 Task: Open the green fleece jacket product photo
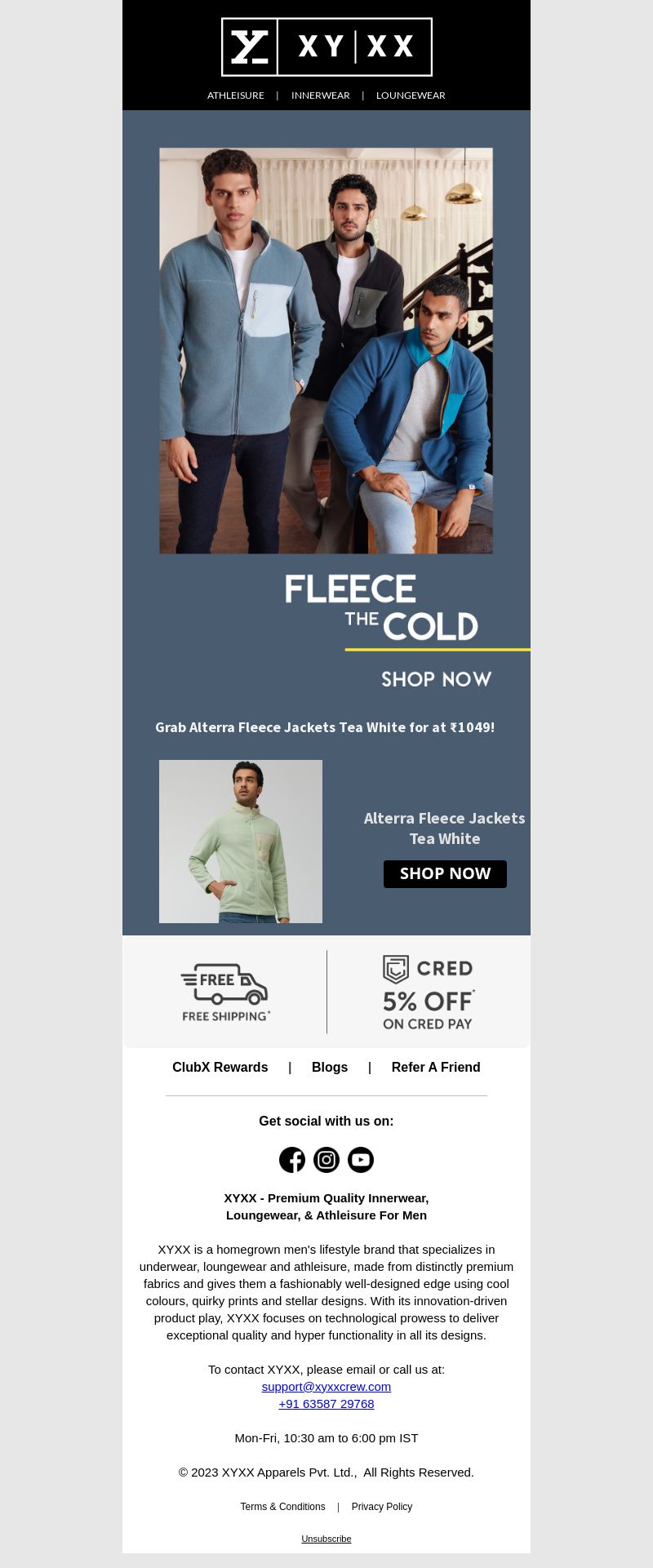point(241,842)
